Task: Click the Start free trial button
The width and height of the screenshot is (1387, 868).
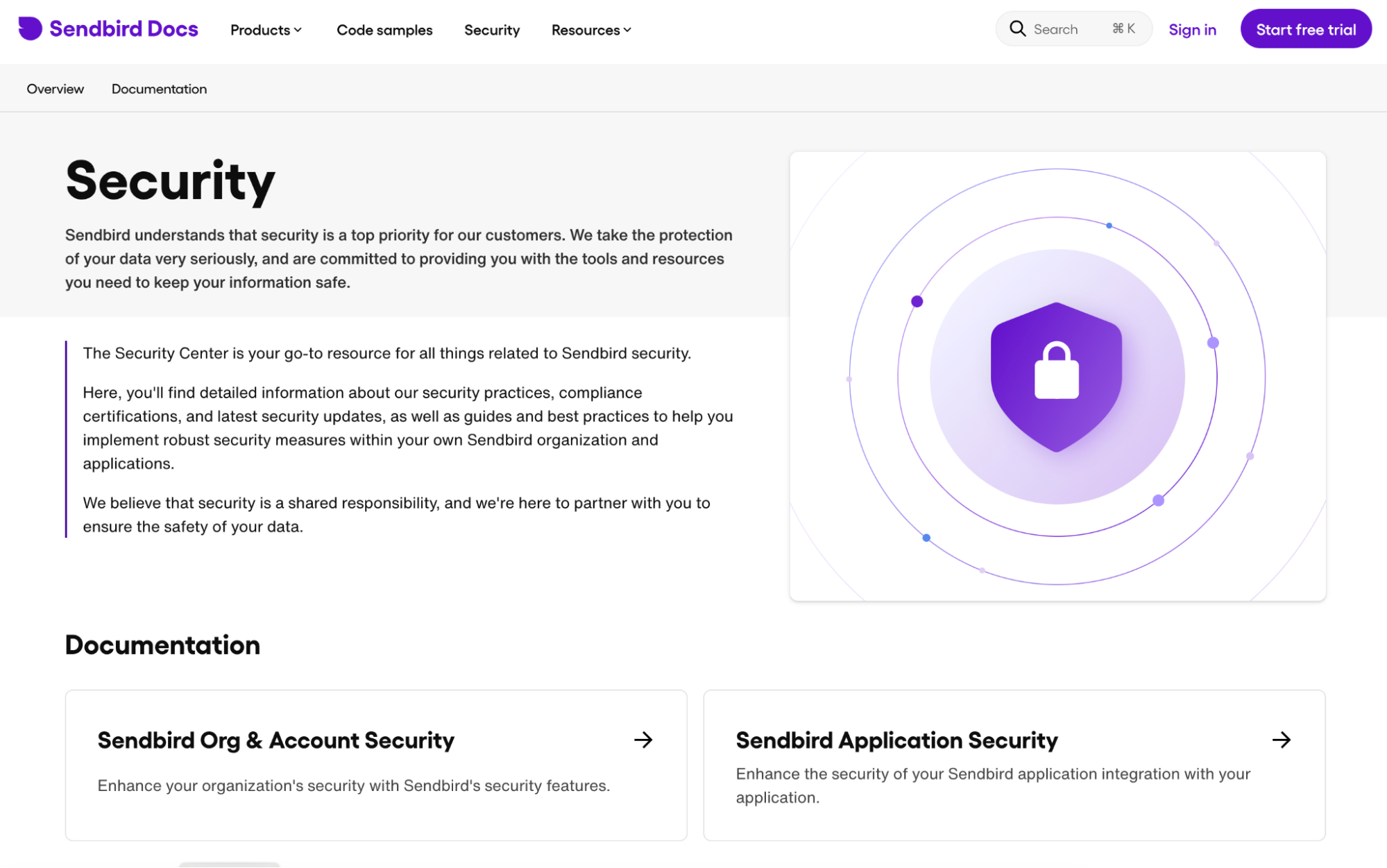Action: click(1305, 29)
